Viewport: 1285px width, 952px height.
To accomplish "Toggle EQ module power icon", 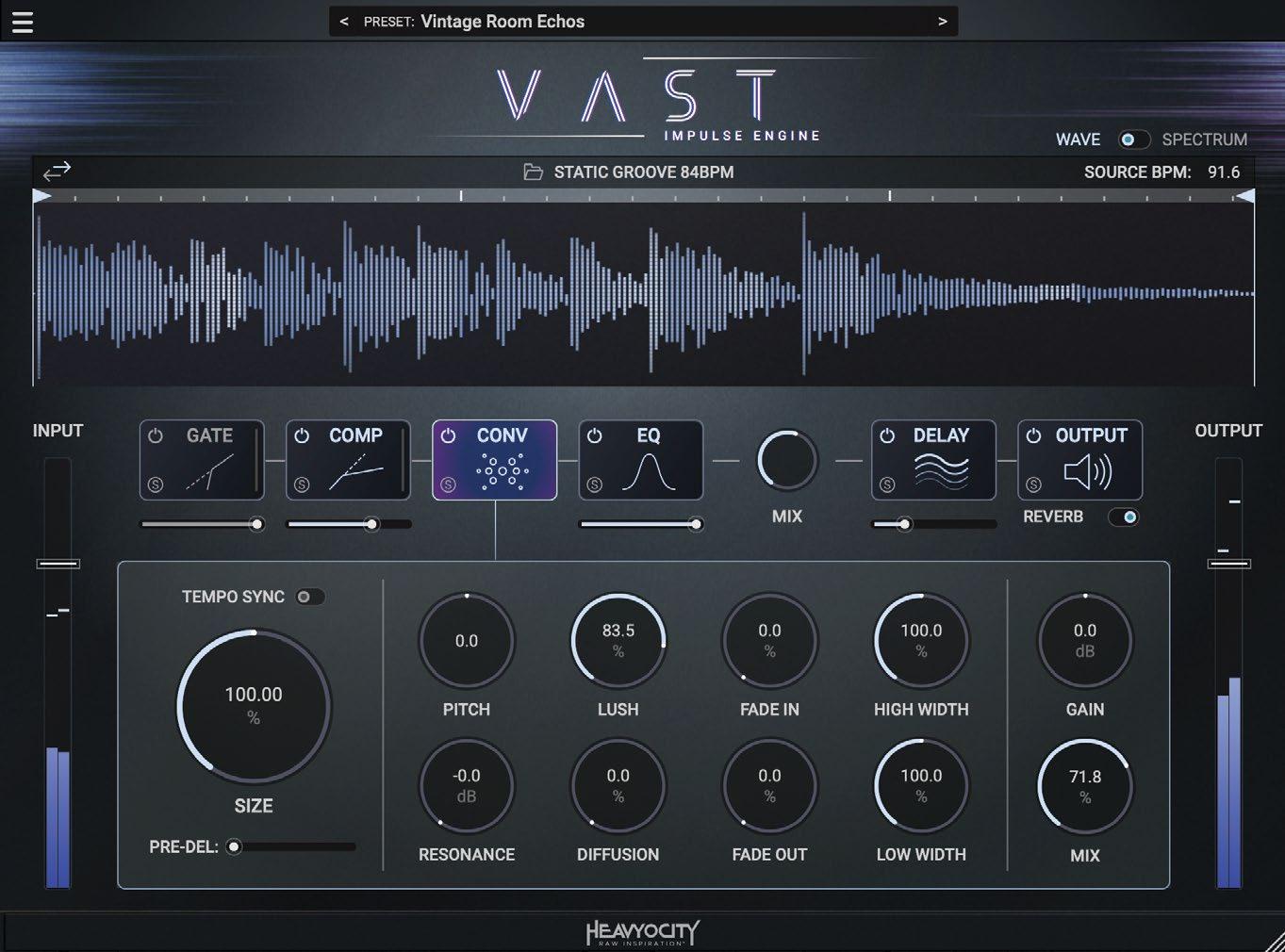I will coord(594,435).
